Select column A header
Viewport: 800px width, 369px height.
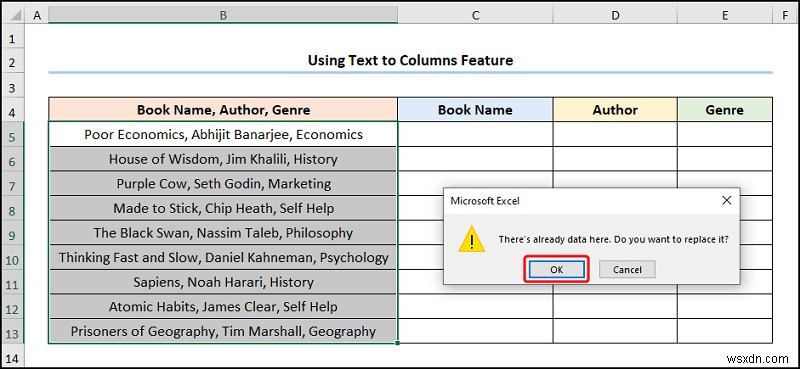(37, 15)
